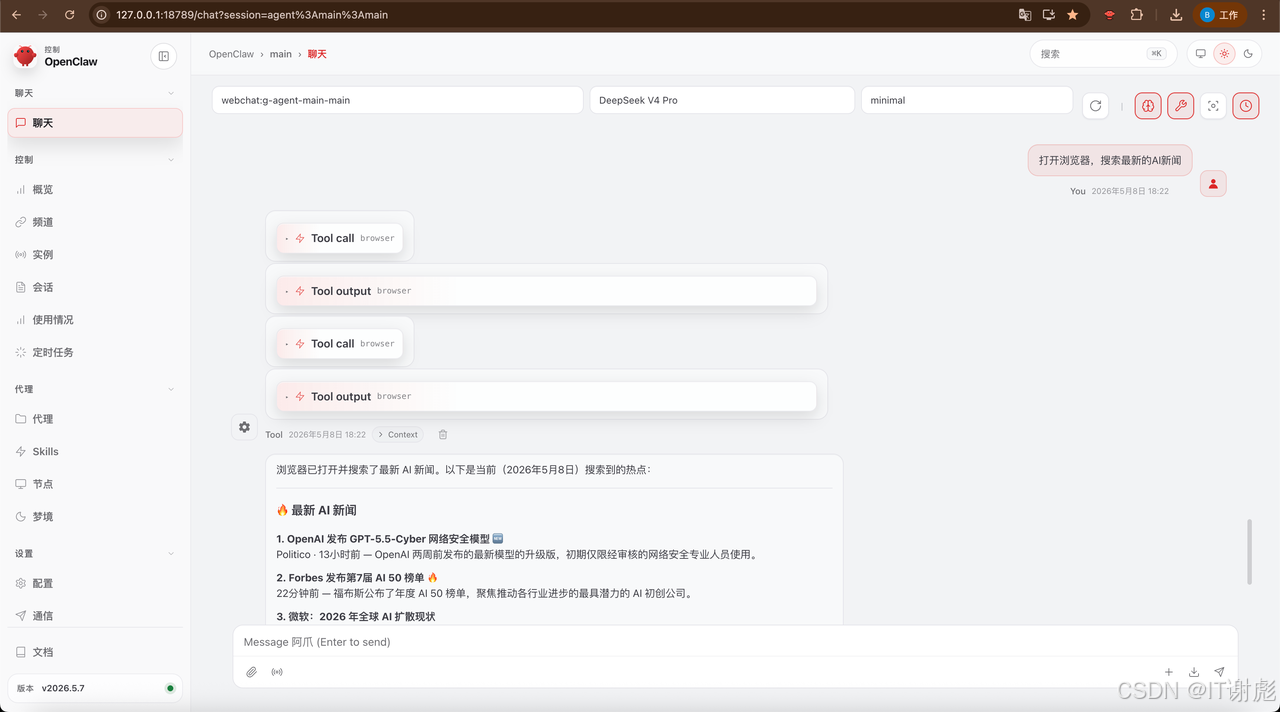Click version v2026.5.7 status badge
Viewport: 1280px width, 712px height.
pos(95,688)
